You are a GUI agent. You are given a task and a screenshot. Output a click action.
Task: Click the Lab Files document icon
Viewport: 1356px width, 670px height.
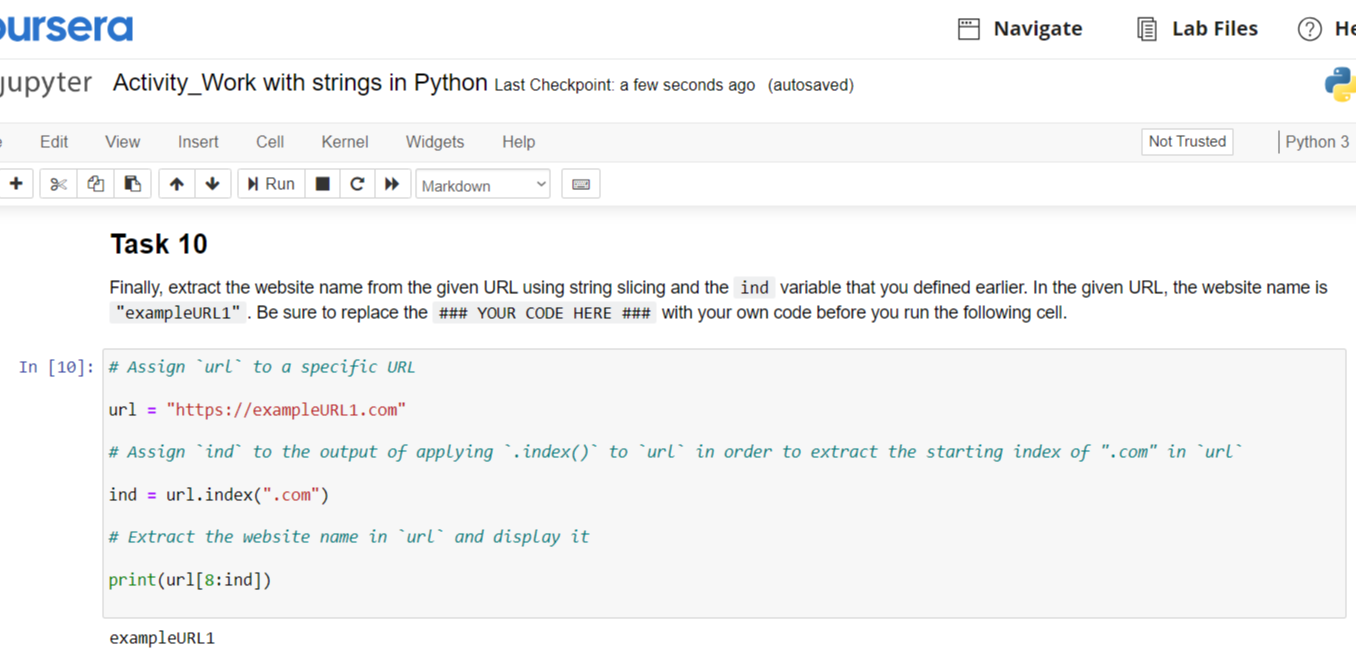tap(1147, 29)
